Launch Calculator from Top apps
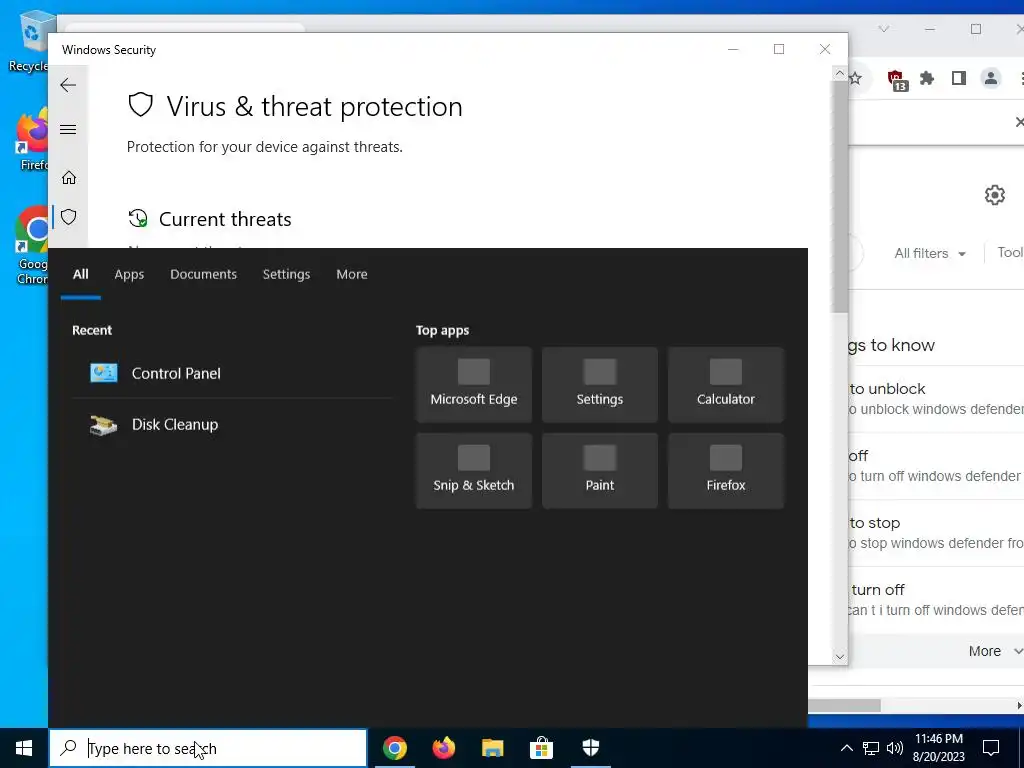 point(726,385)
